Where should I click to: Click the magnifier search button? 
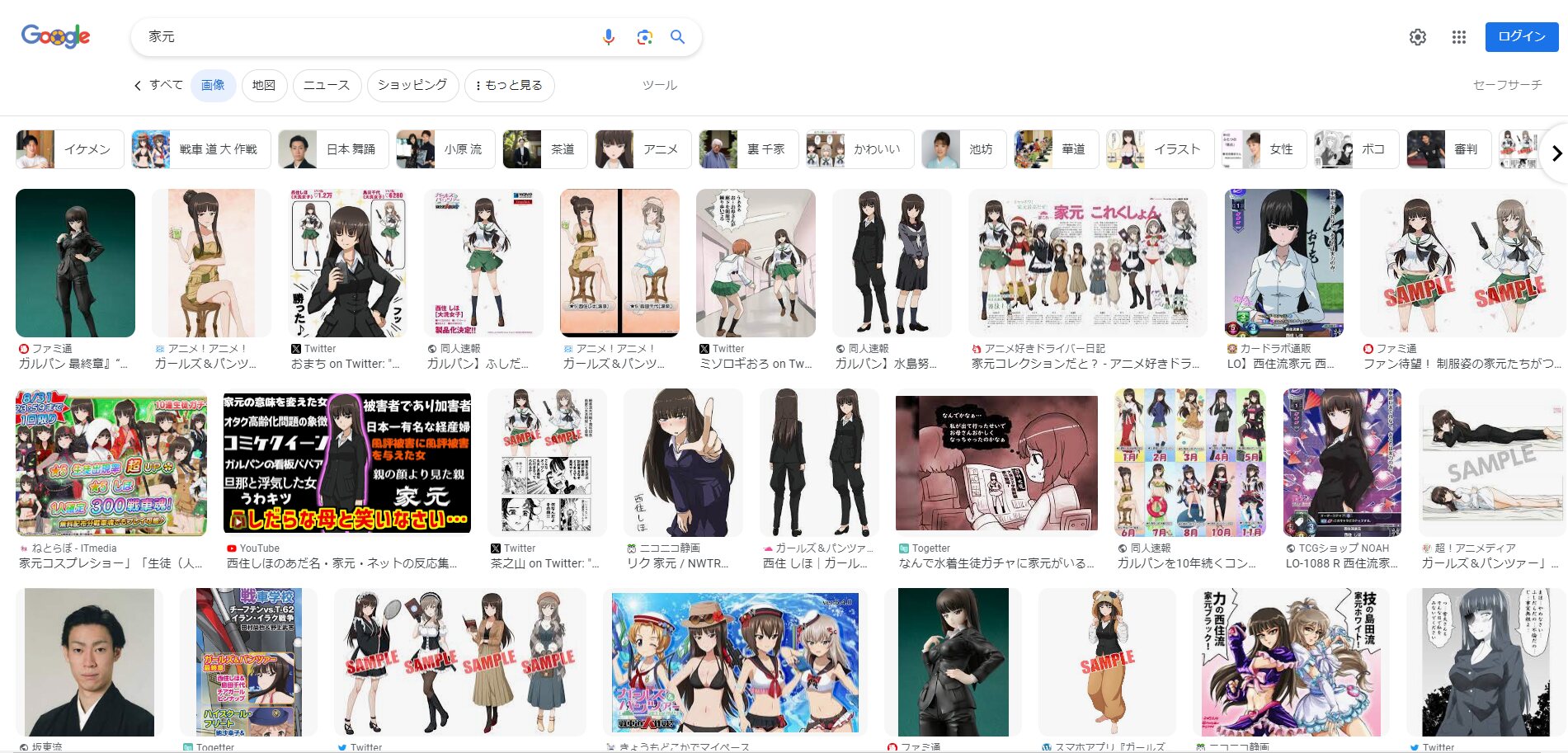[678, 37]
